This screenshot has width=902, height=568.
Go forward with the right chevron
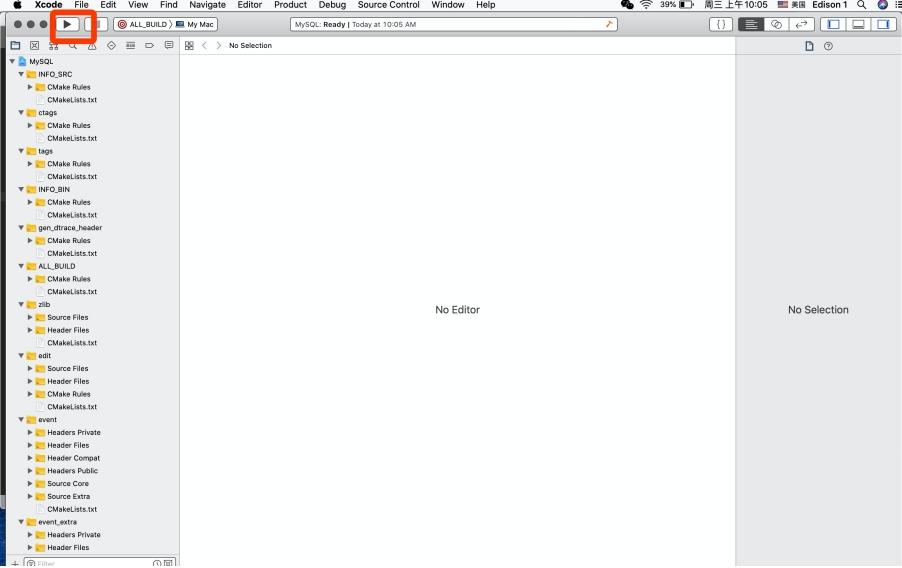tap(219, 45)
